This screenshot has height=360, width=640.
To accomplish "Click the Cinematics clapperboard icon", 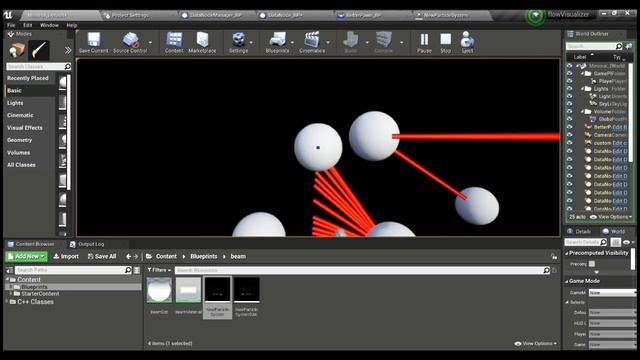I will (312, 40).
